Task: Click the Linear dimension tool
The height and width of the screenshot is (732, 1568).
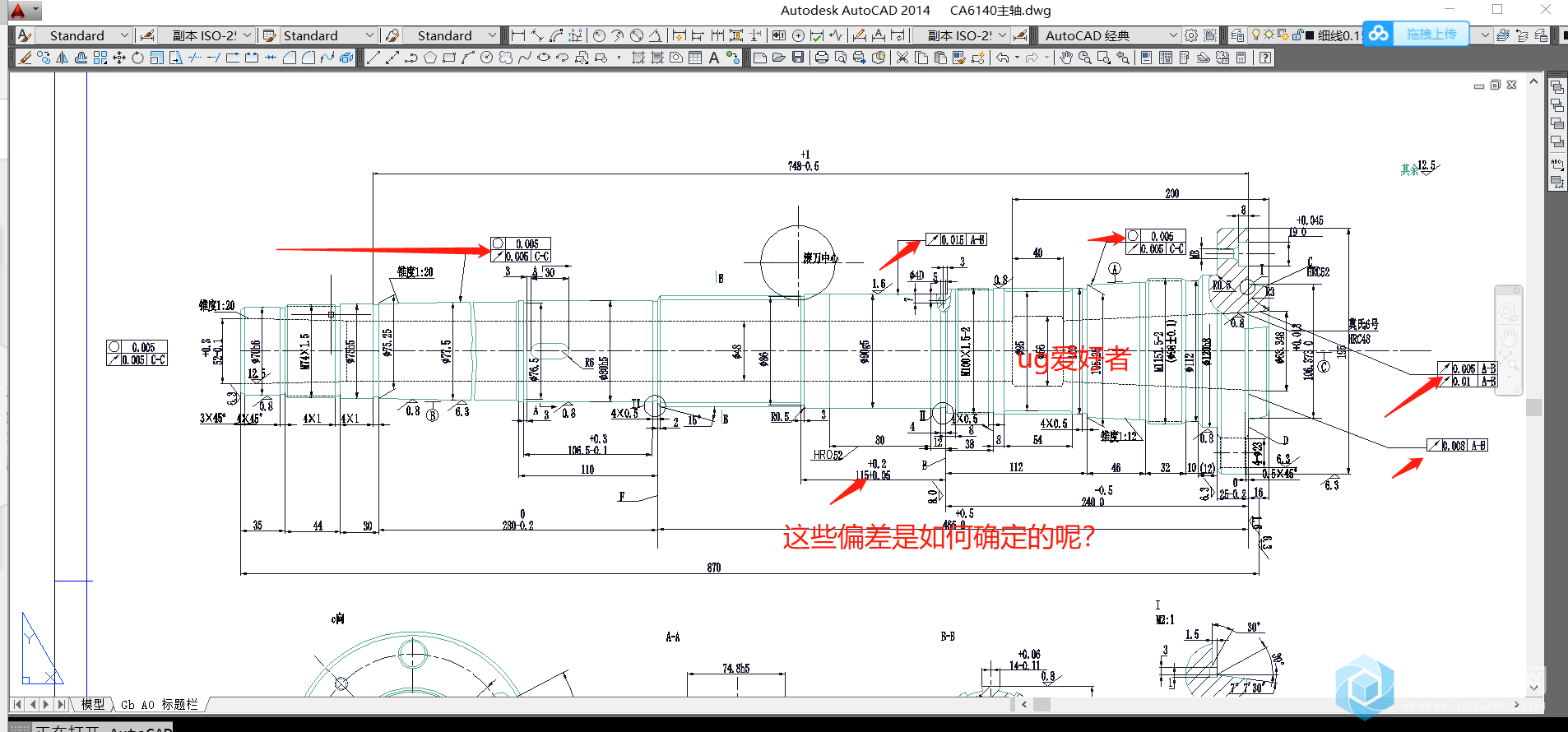Action: coord(518,35)
